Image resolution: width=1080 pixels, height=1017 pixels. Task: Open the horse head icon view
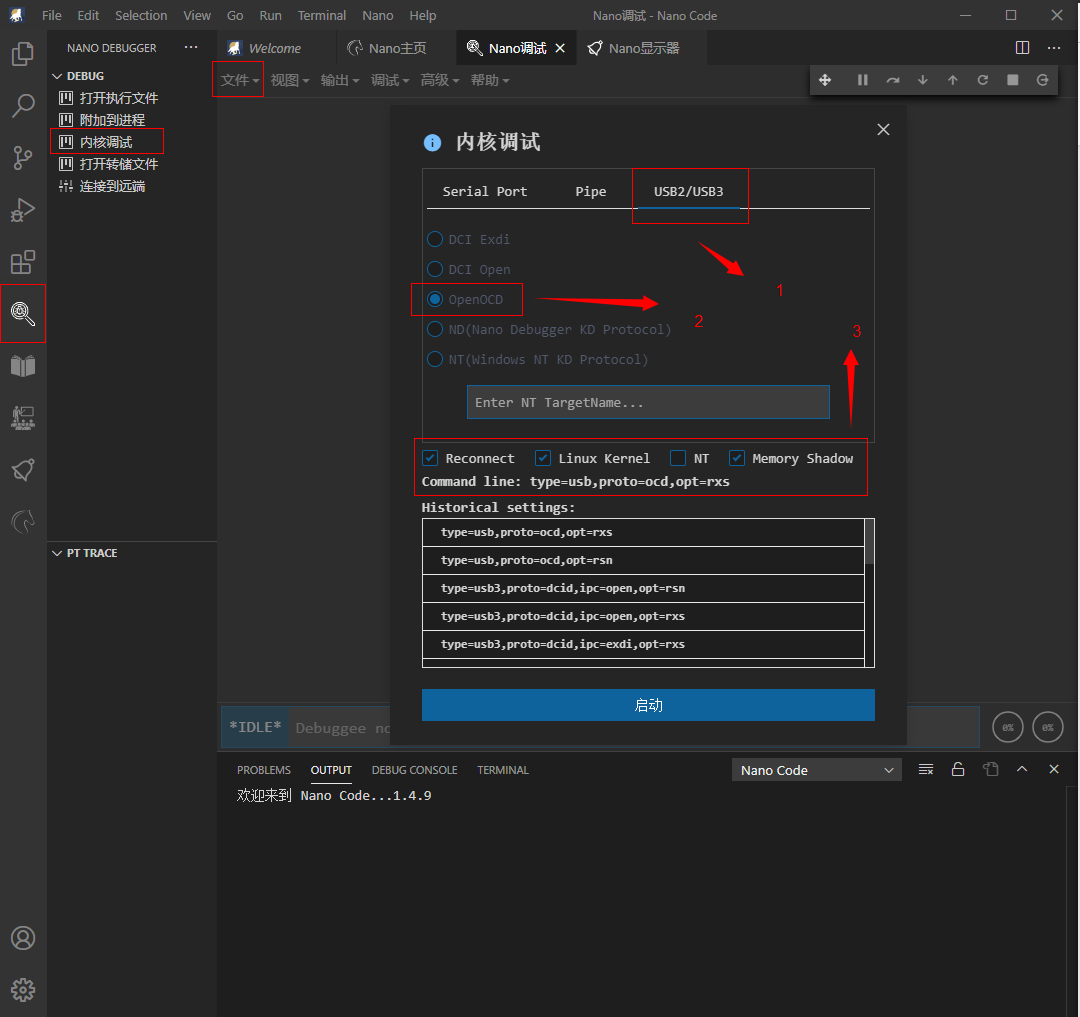point(23,522)
